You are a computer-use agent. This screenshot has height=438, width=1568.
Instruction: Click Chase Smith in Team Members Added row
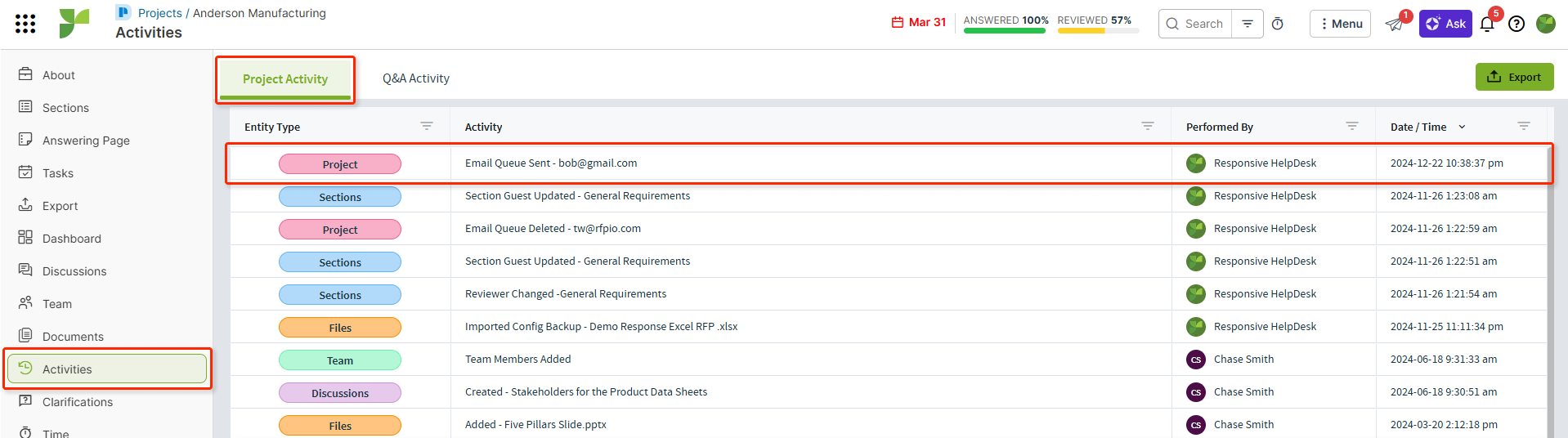(x=1243, y=360)
